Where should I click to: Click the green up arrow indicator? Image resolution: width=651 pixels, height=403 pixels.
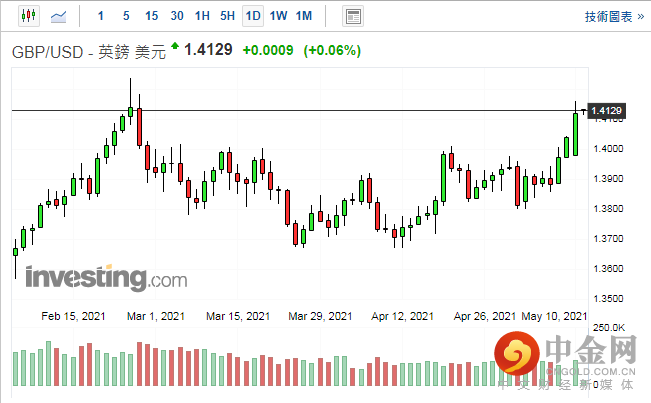[x=175, y=46]
